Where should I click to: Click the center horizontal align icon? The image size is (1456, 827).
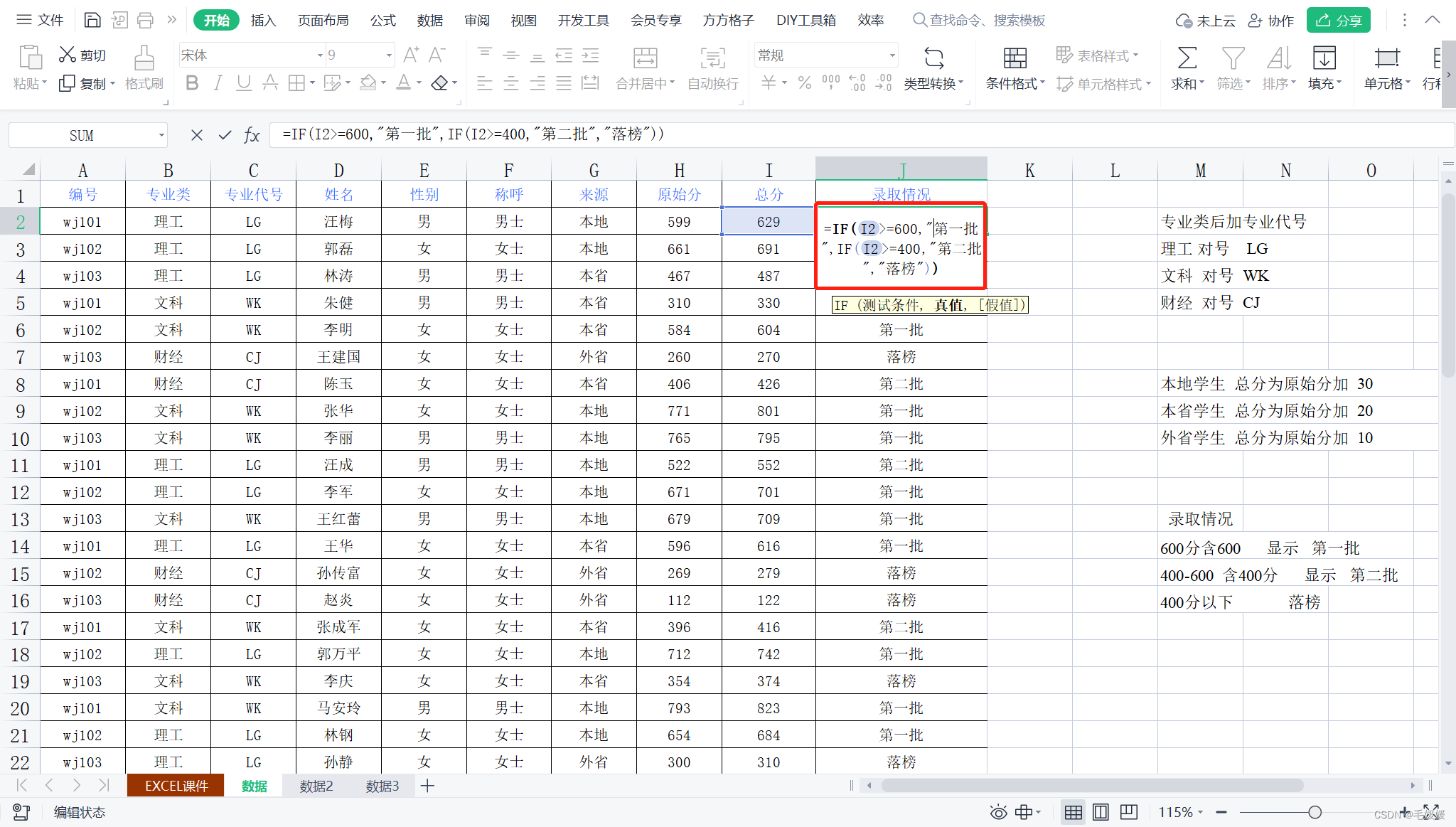[x=511, y=83]
